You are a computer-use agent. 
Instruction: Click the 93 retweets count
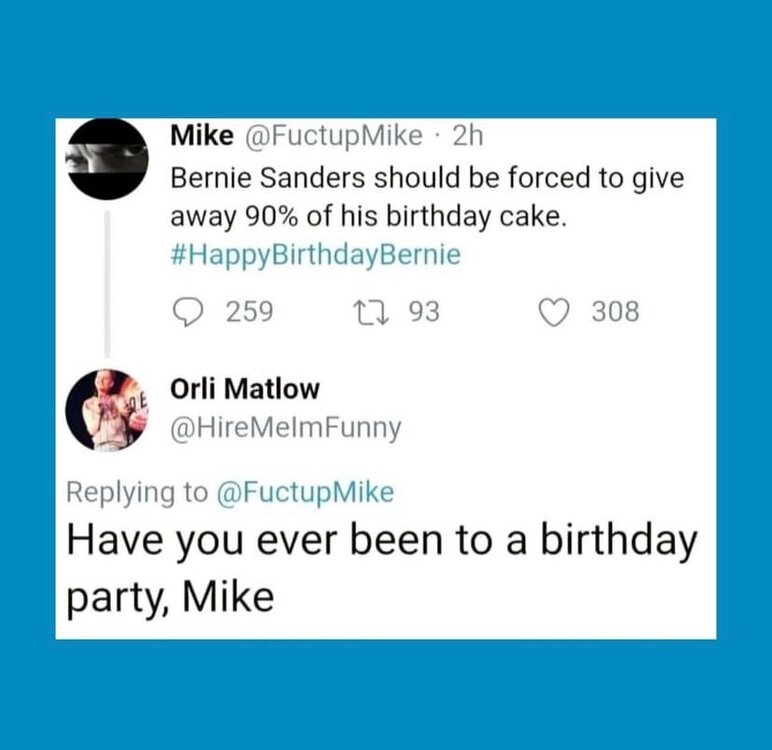point(424,312)
